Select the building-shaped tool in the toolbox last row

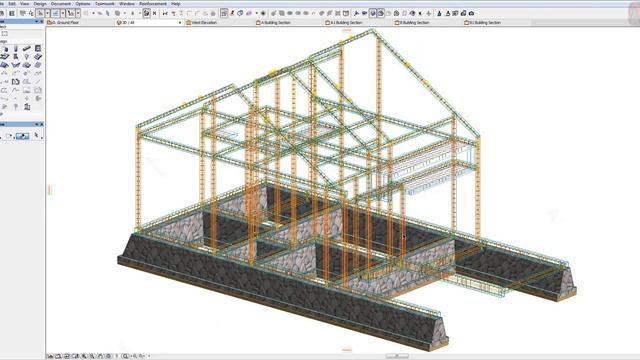27,107
